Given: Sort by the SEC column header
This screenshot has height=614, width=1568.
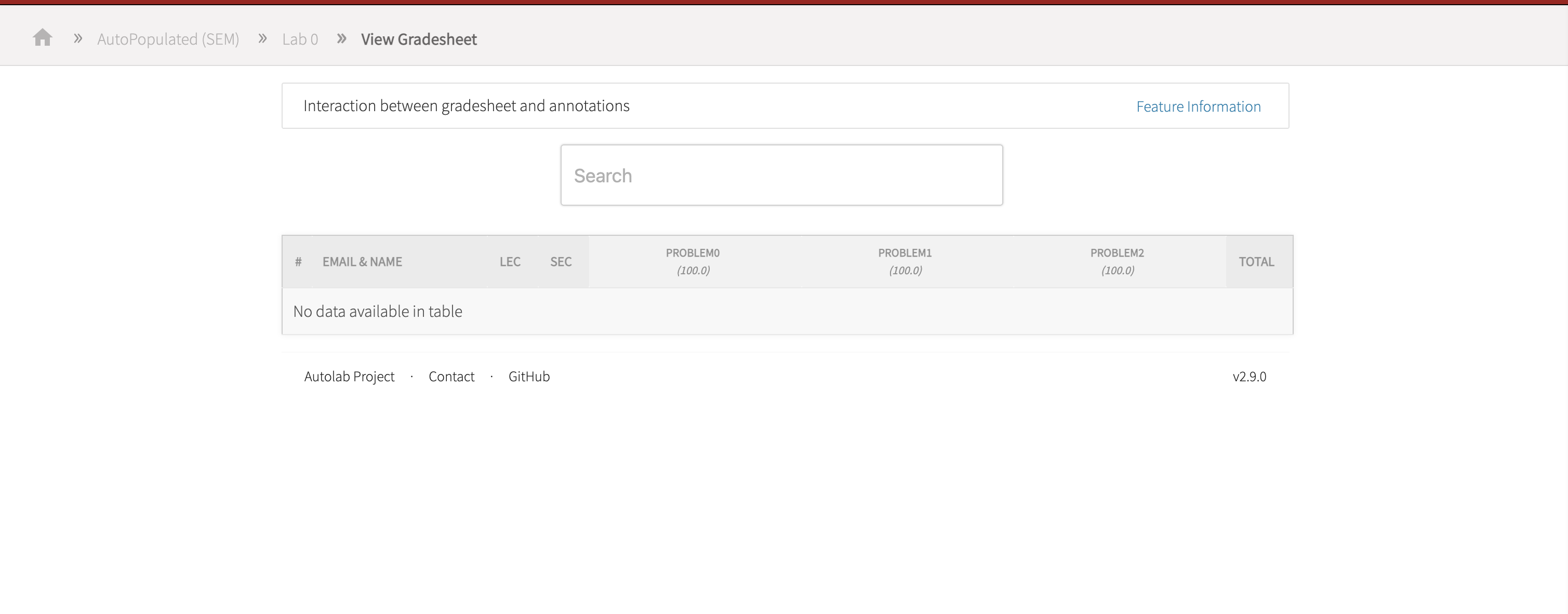Looking at the screenshot, I should pos(560,262).
